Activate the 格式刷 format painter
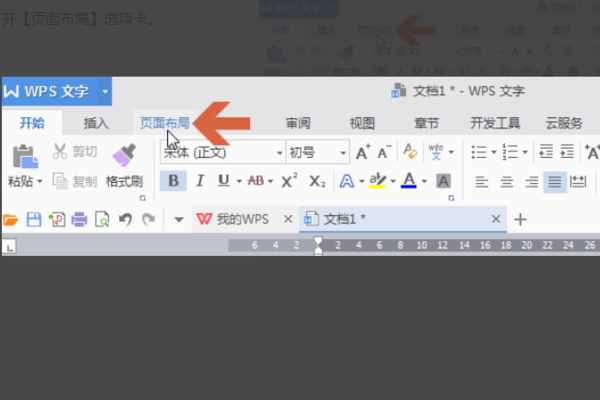Image resolution: width=600 pixels, height=400 pixels. click(124, 166)
